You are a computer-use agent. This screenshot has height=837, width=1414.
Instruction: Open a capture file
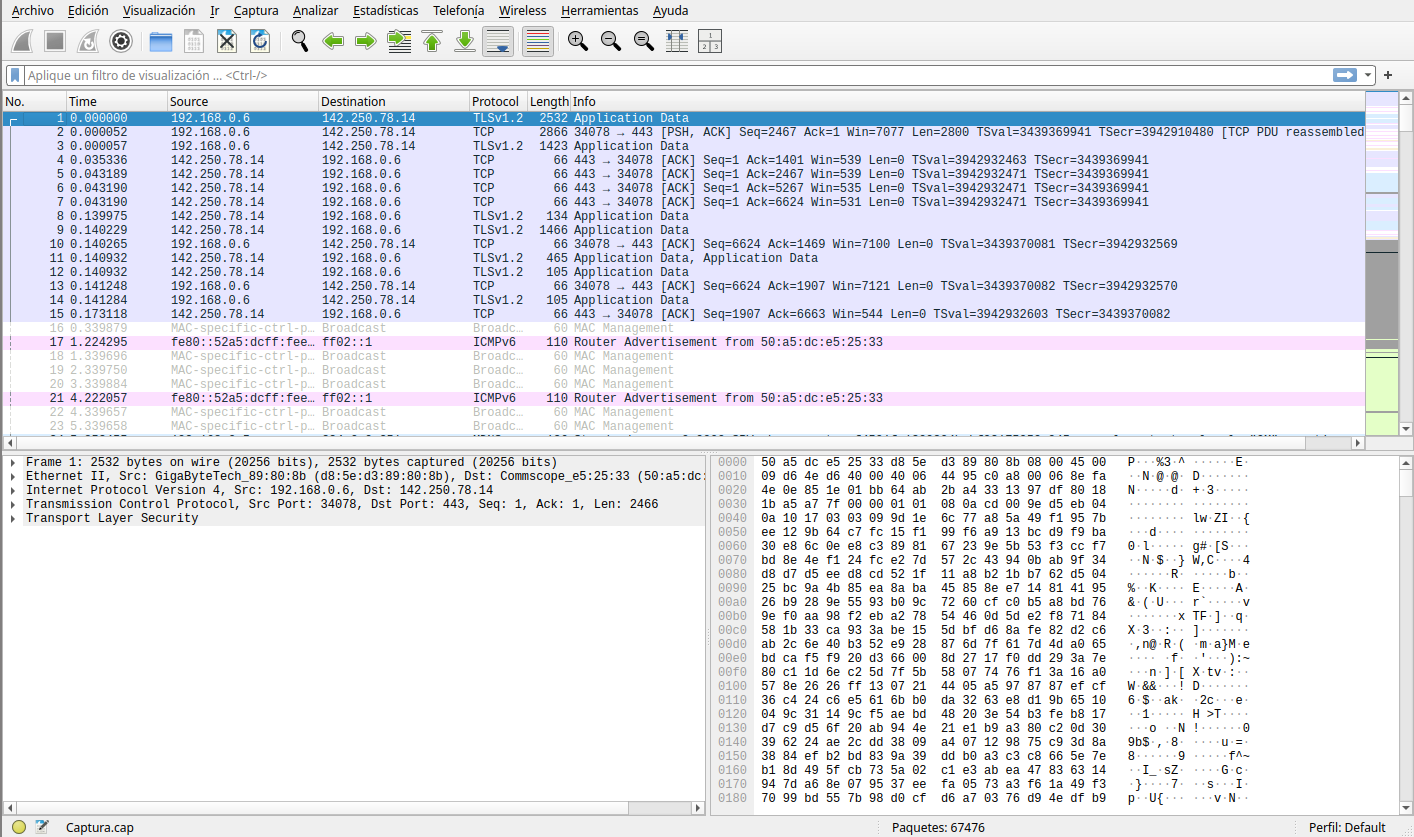160,41
